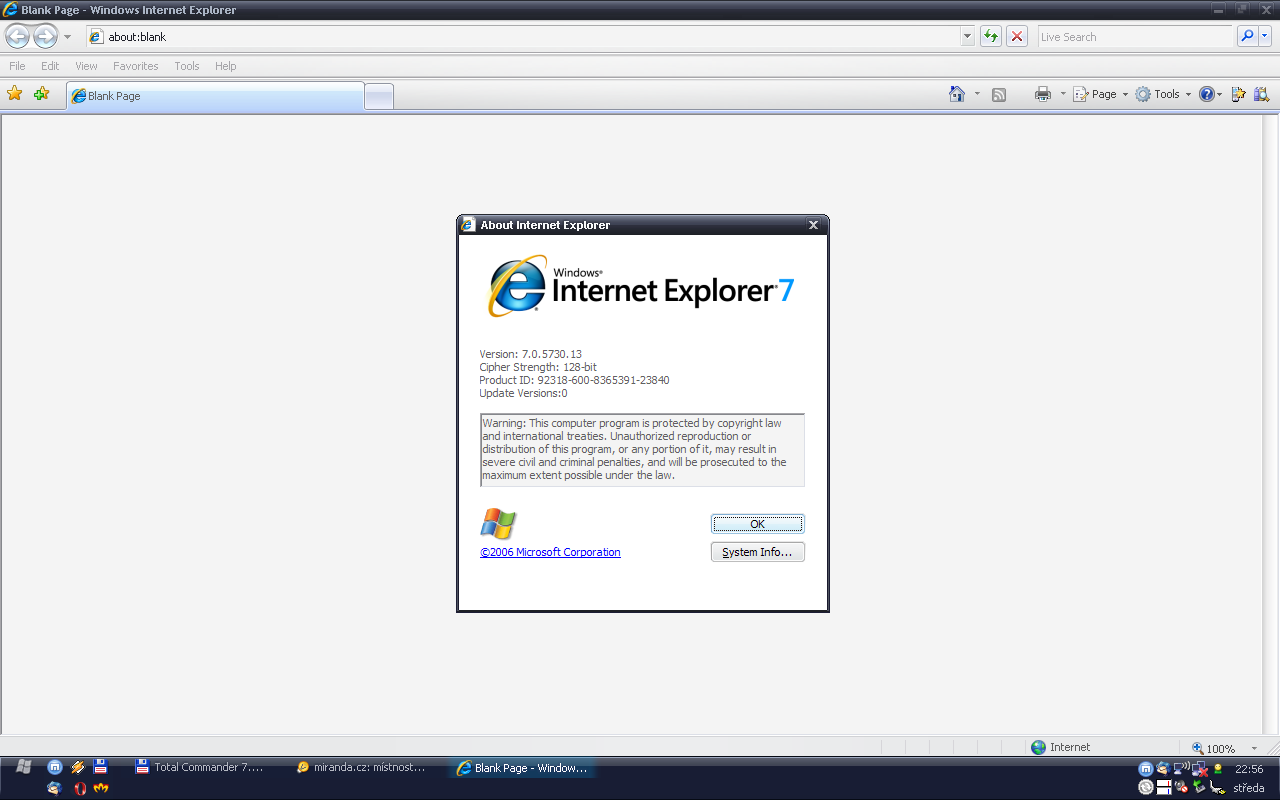Open the Help menu

pyautogui.click(x=226, y=66)
